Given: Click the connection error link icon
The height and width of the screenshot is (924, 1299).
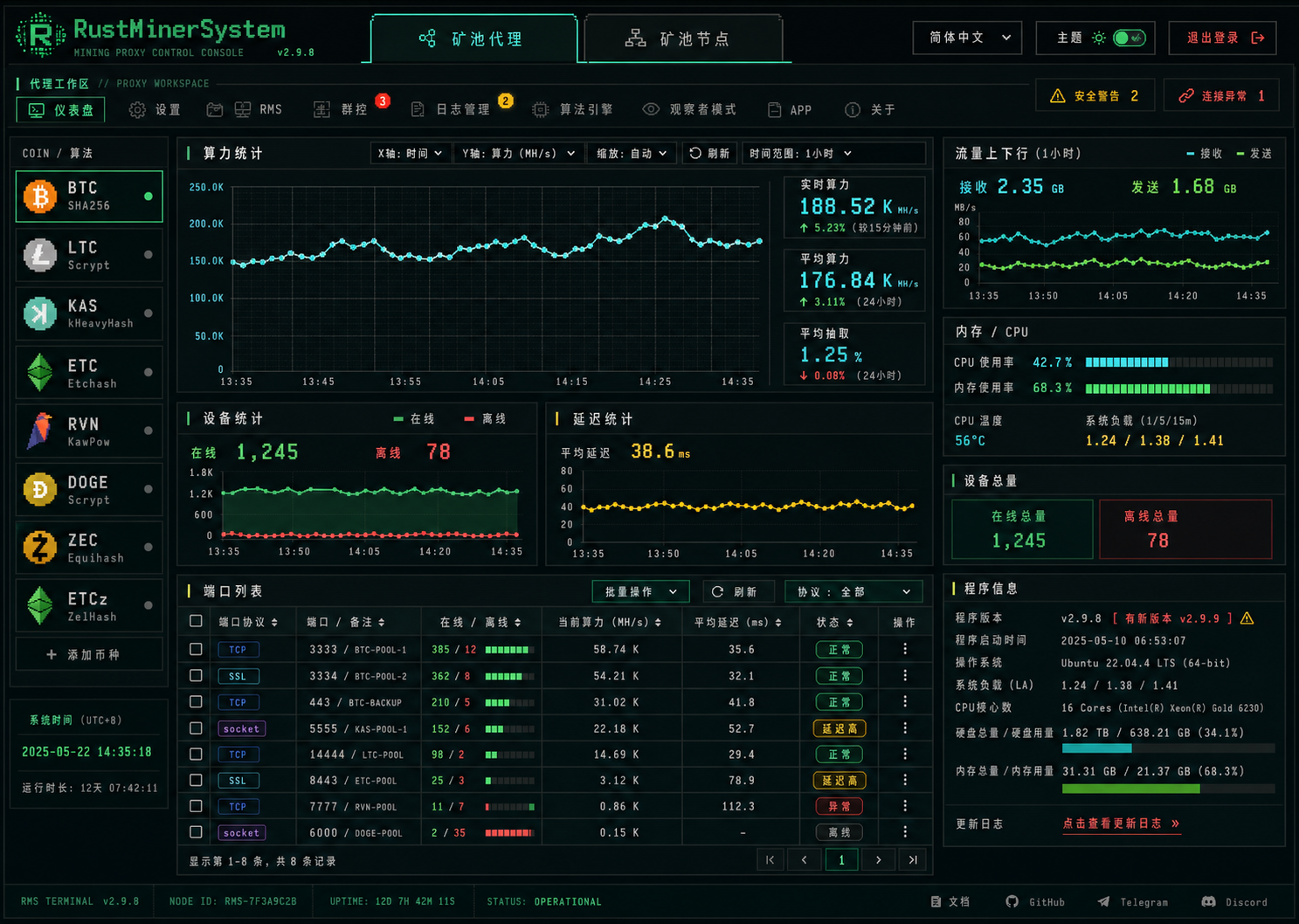Looking at the screenshot, I should [x=1185, y=96].
